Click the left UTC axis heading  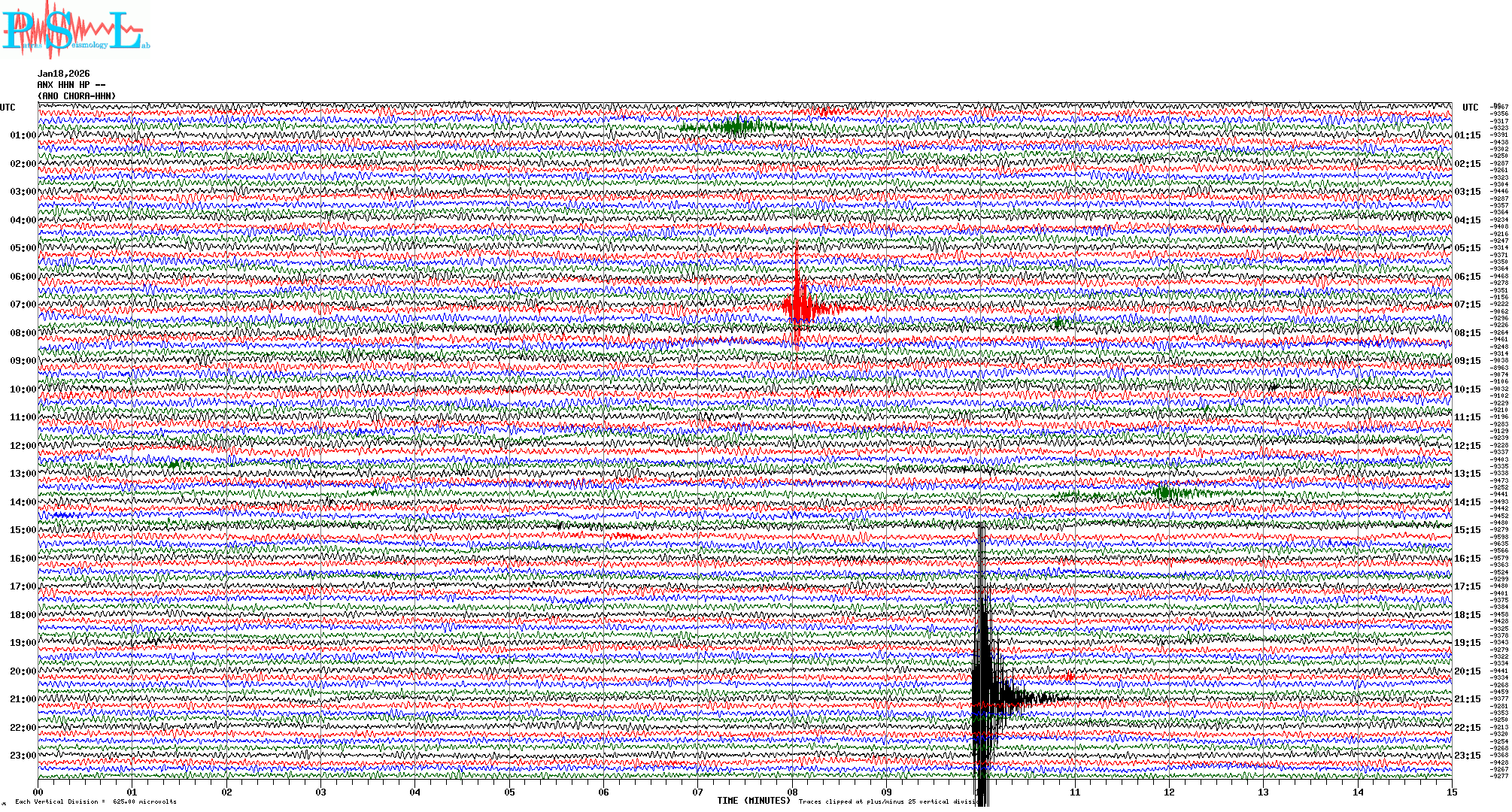coord(8,108)
